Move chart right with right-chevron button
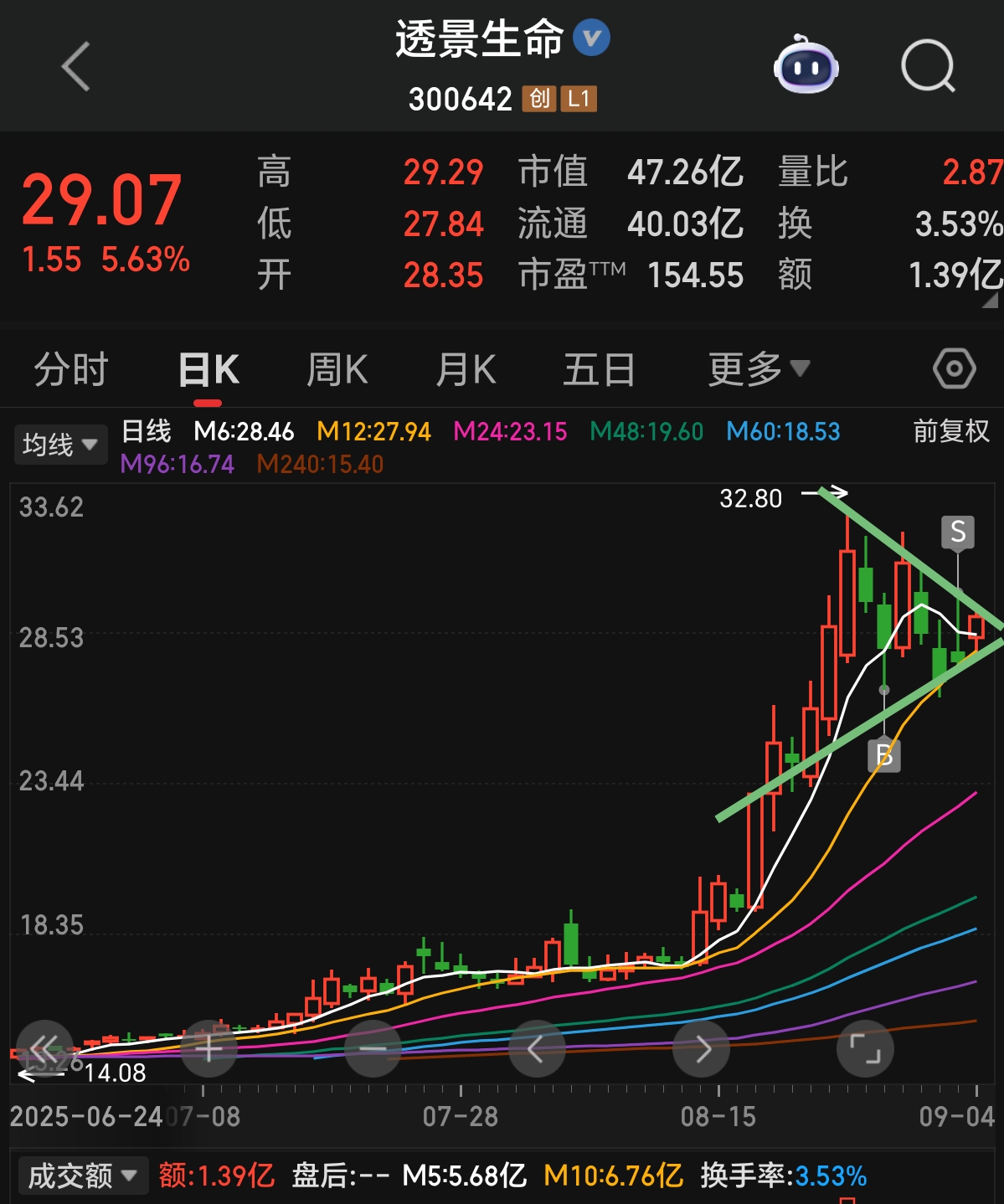1004x1204 pixels. pyautogui.click(x=701, y=1048)
